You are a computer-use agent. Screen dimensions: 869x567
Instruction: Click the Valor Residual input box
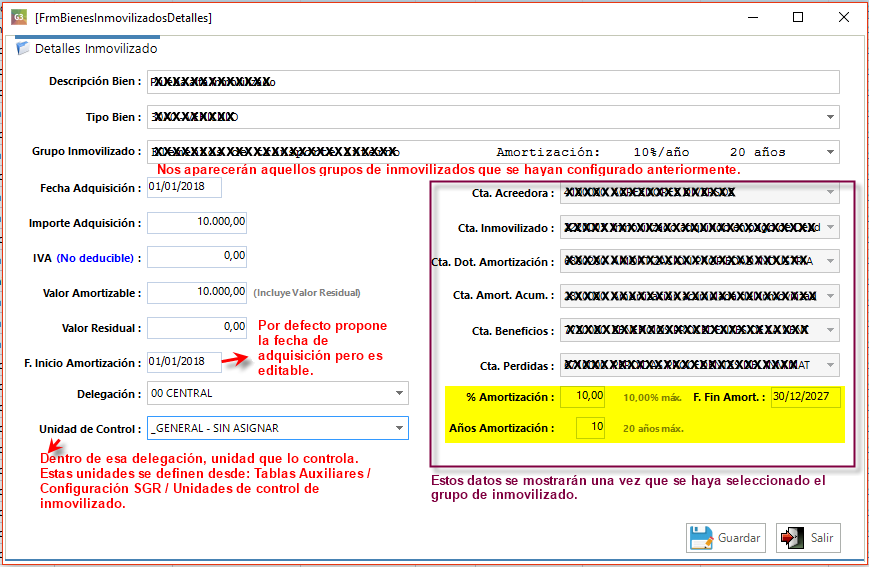coord(197,327)
